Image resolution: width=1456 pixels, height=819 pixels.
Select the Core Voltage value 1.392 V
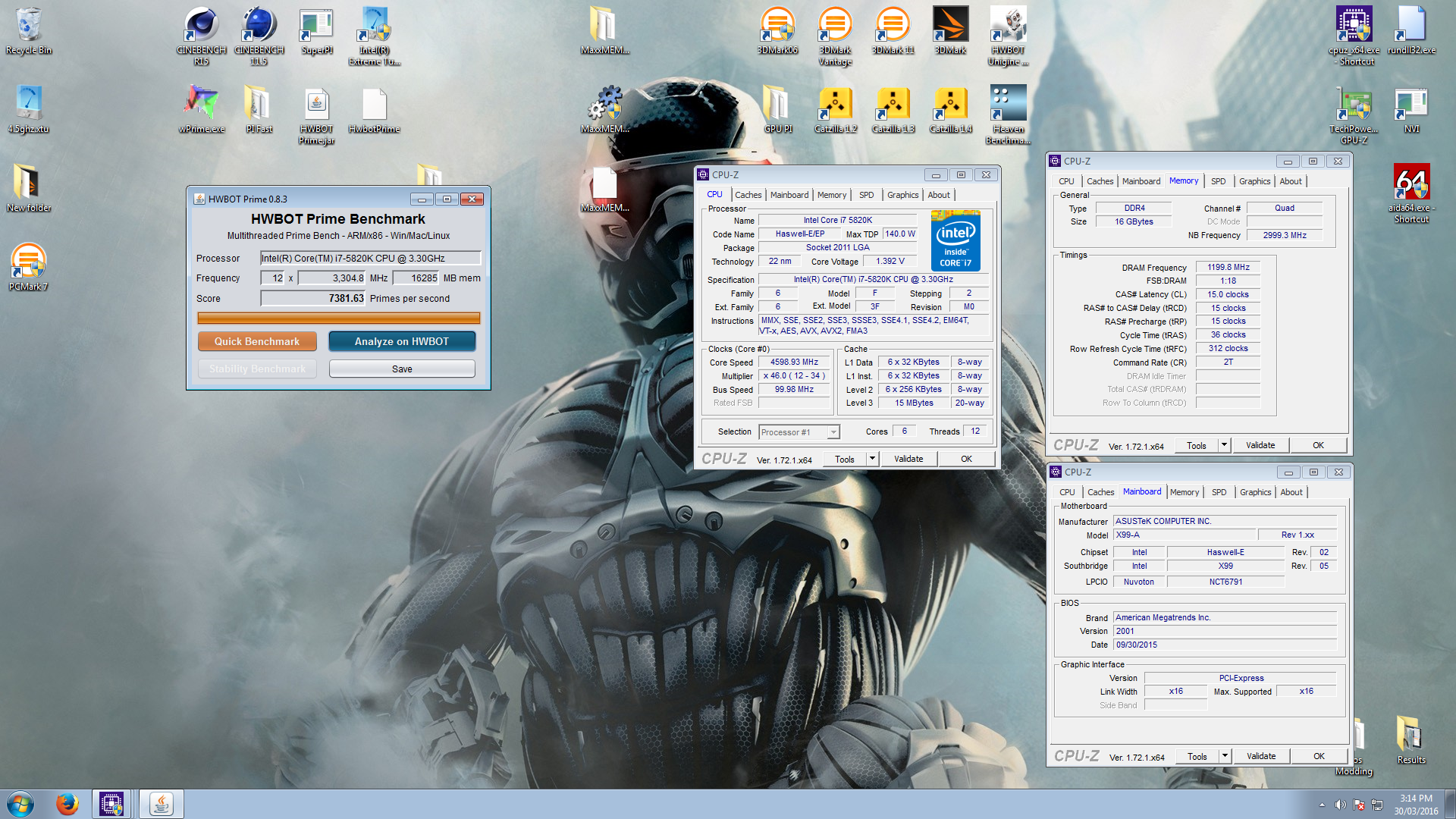click(x=890, y=261)
